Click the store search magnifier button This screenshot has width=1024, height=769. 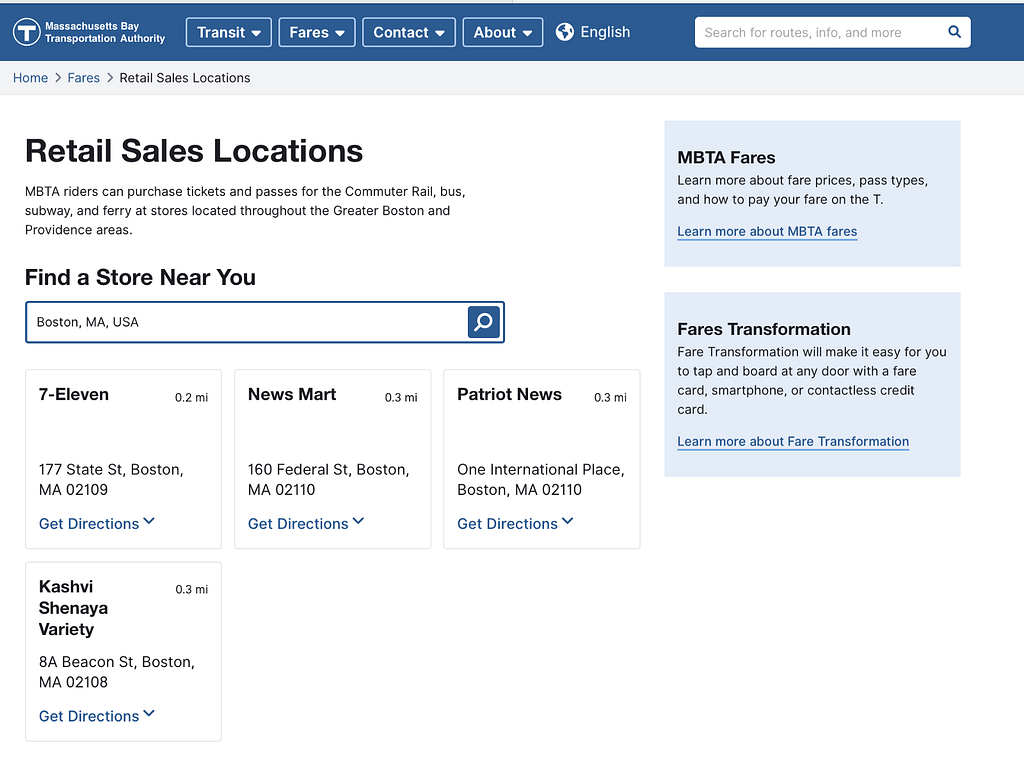coord(484,322)
